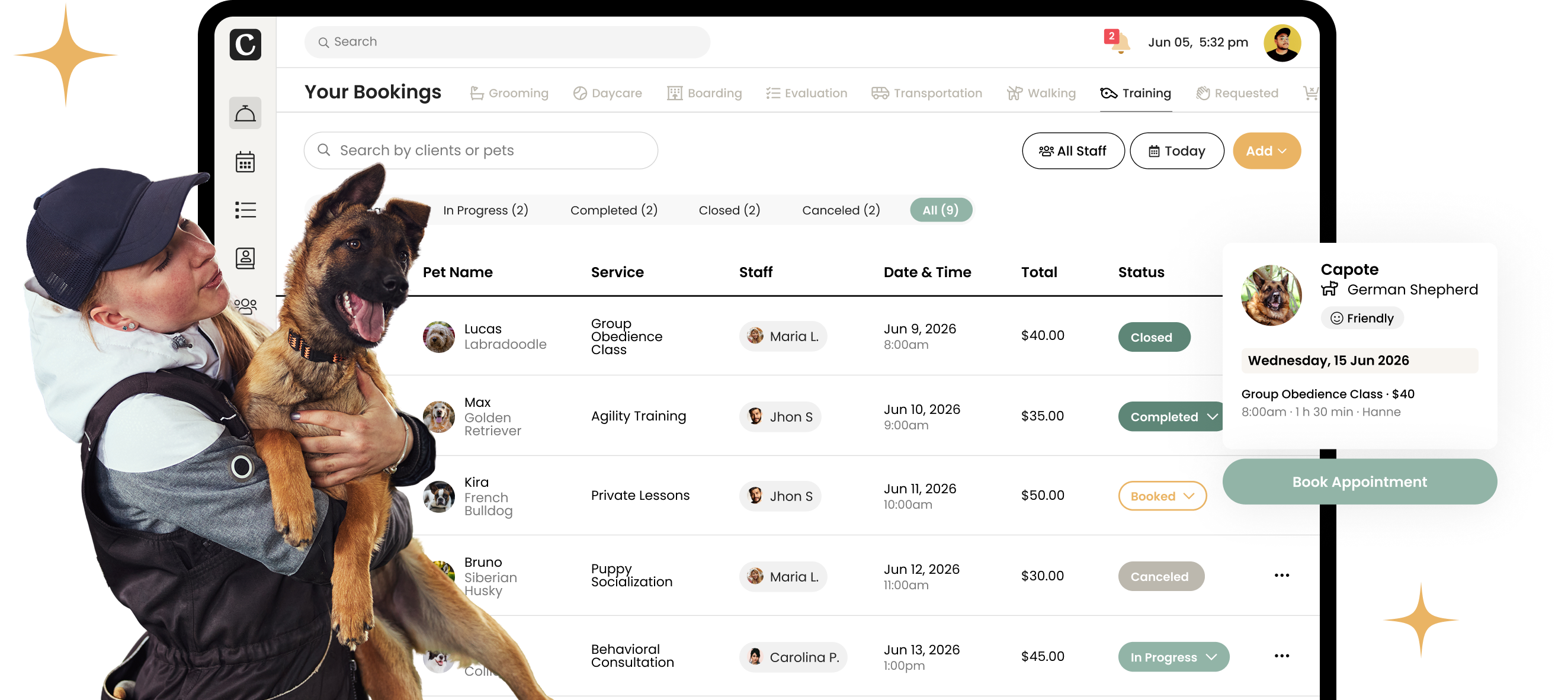Expand the Add dropdown button

(1266, 151)
